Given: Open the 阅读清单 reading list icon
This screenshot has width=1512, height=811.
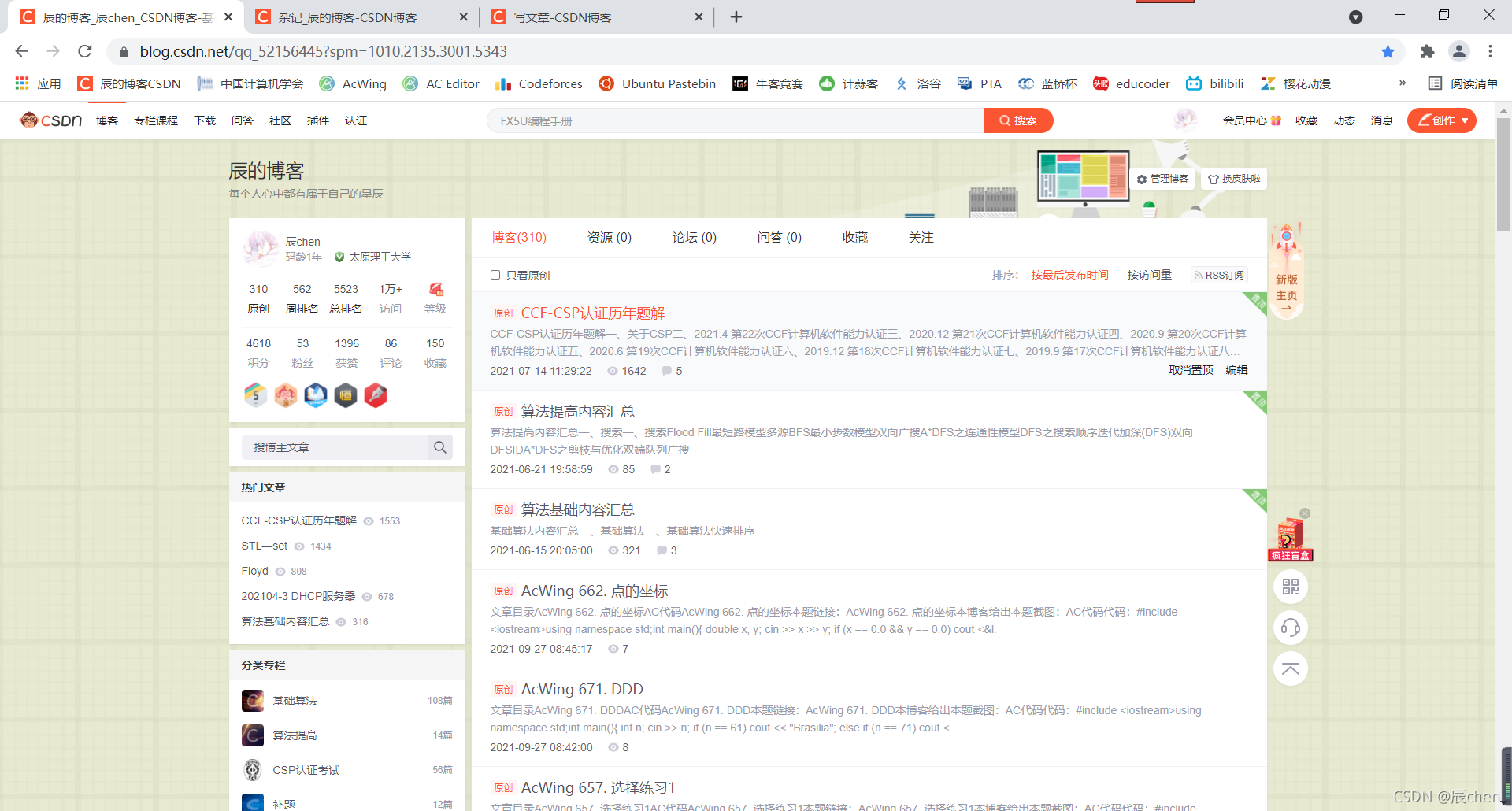Looking at the screenshot, I should click(1436, 83).
